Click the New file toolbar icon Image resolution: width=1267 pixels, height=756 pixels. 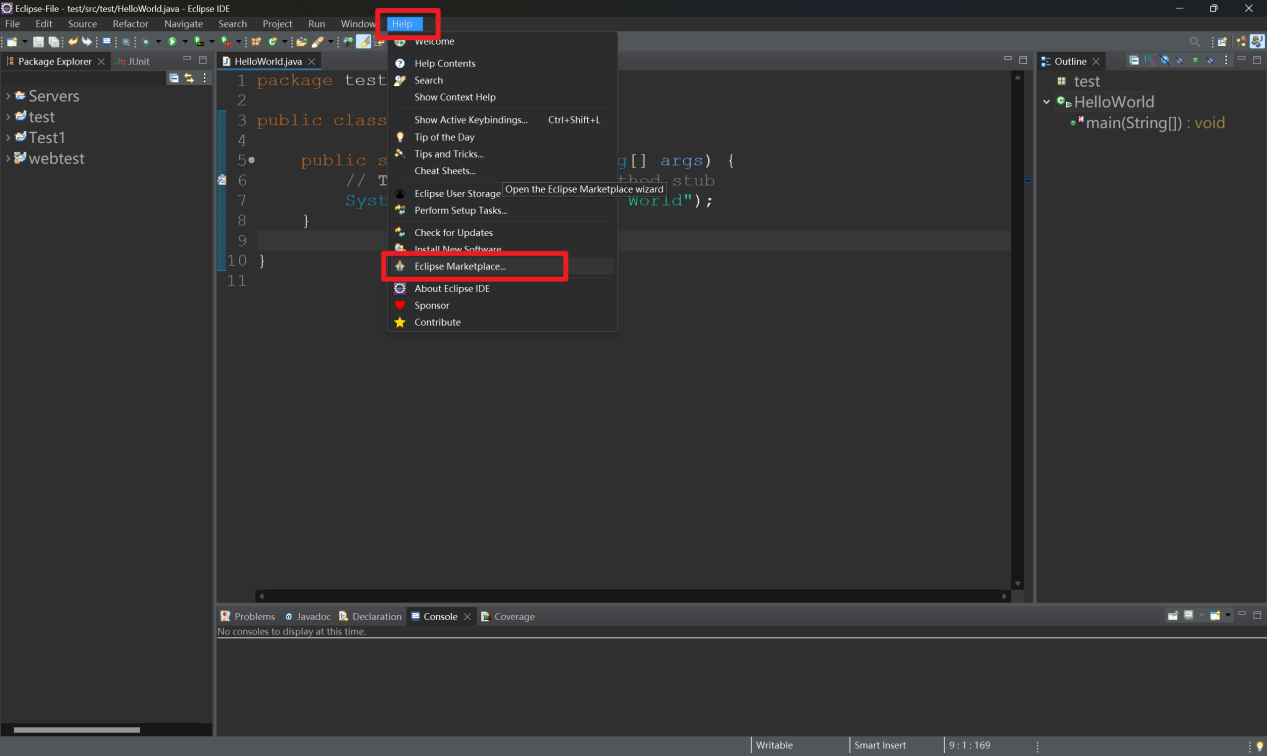(13, 42)
